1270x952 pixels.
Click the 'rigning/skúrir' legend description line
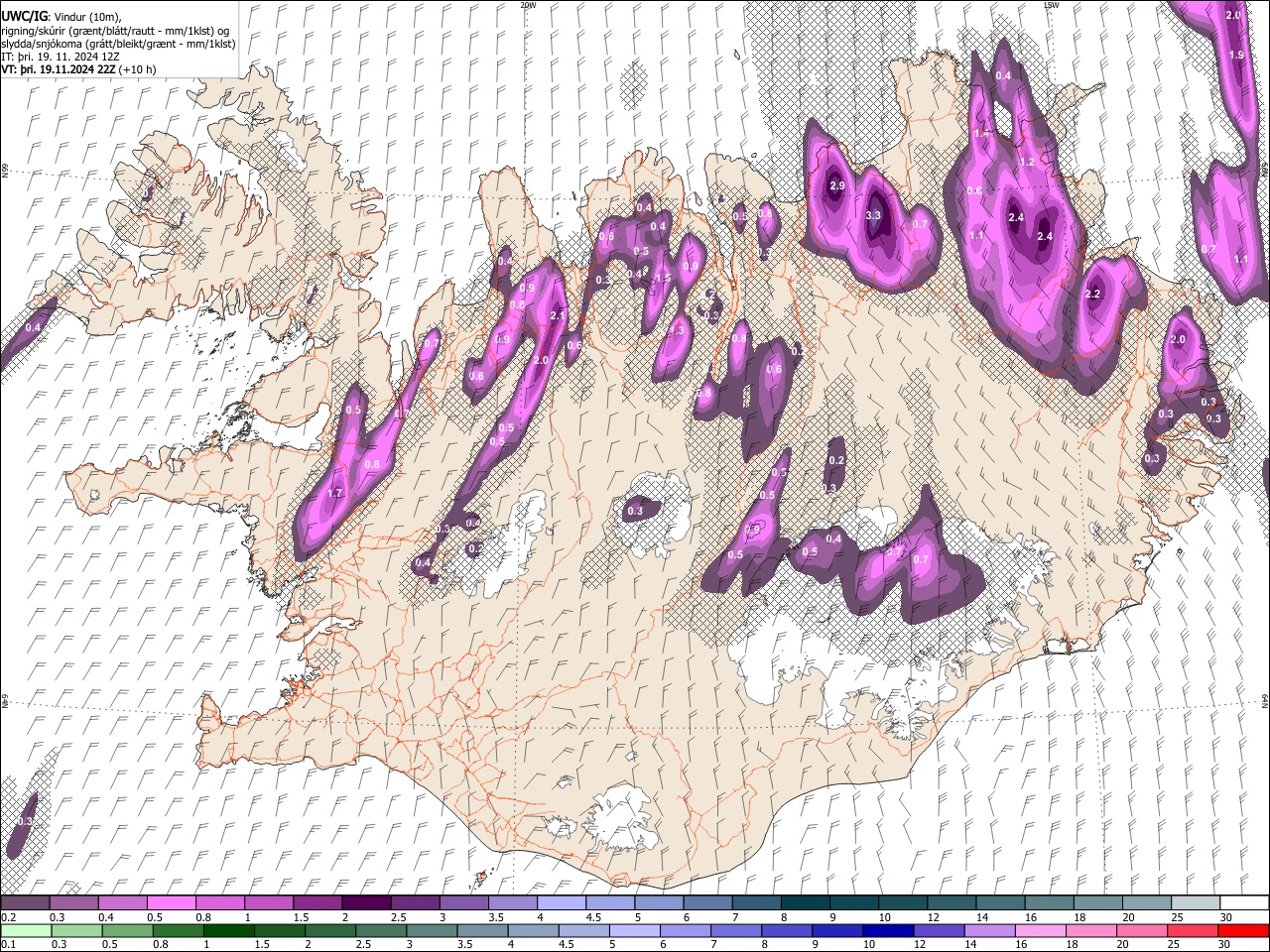tap(115, 30)
